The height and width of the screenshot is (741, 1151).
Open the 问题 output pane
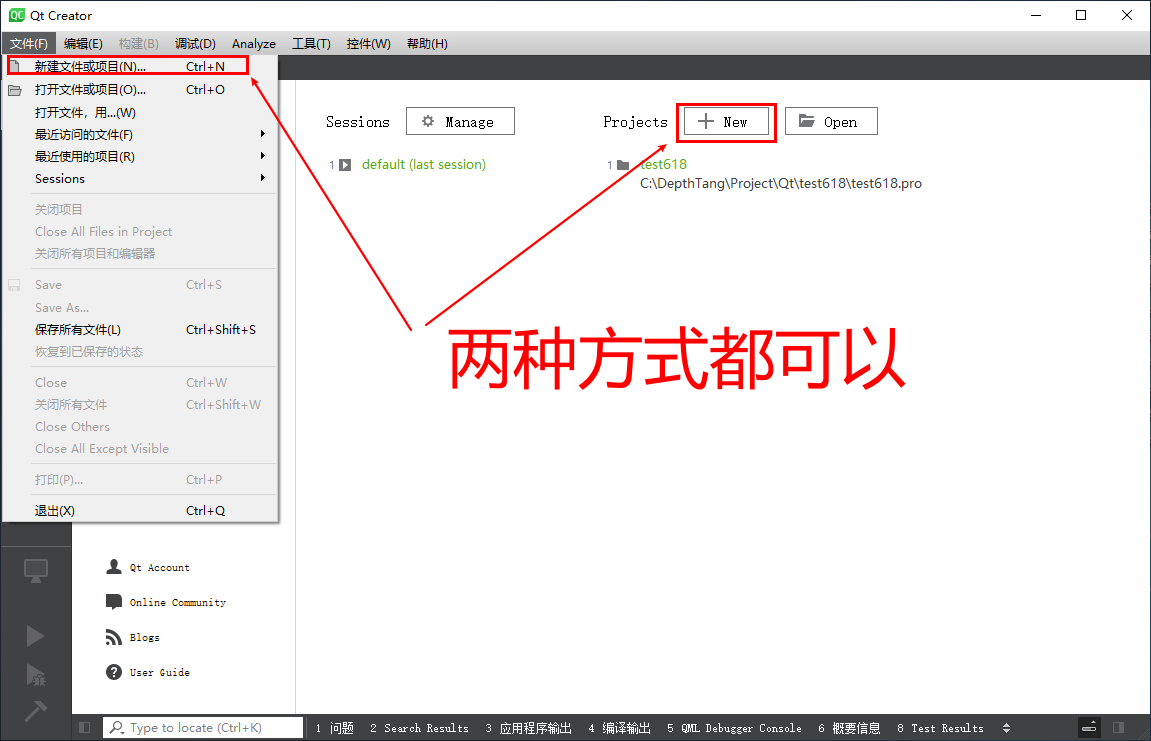335,728
